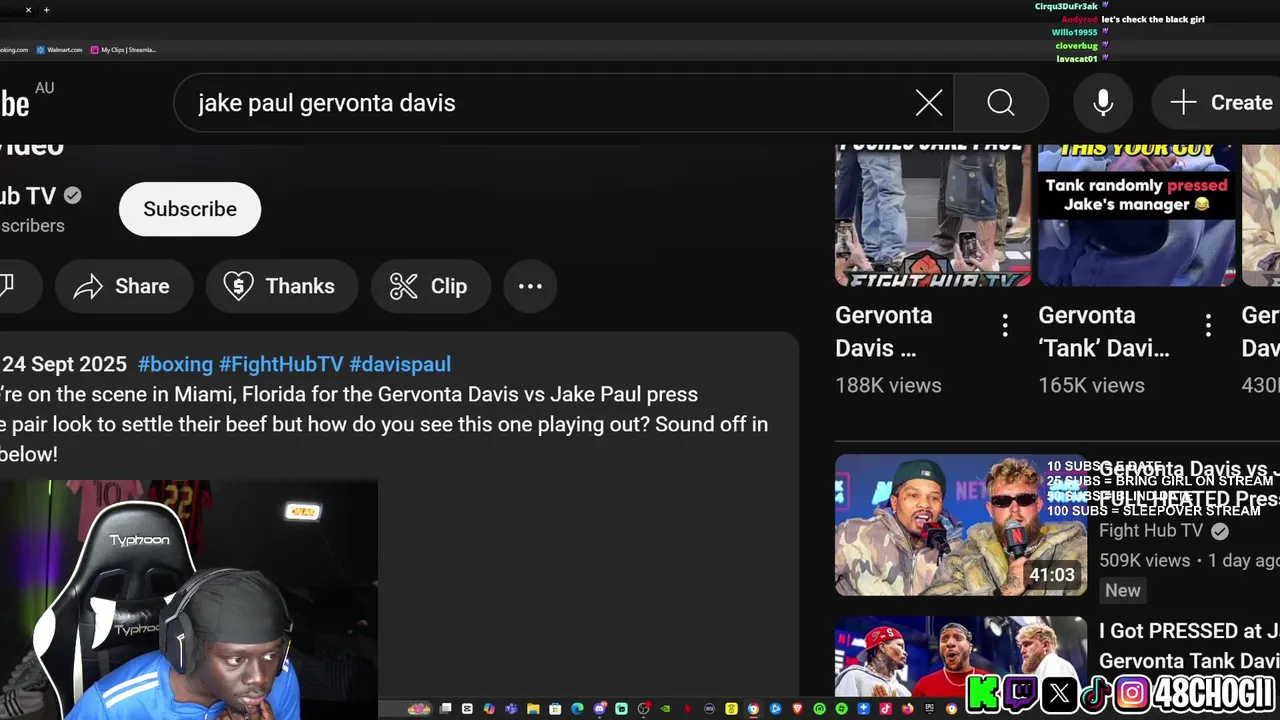Click 'Fight Hub TV' channel name under 41:03 video
1280x720 pixels.
tap(1151, 531)
